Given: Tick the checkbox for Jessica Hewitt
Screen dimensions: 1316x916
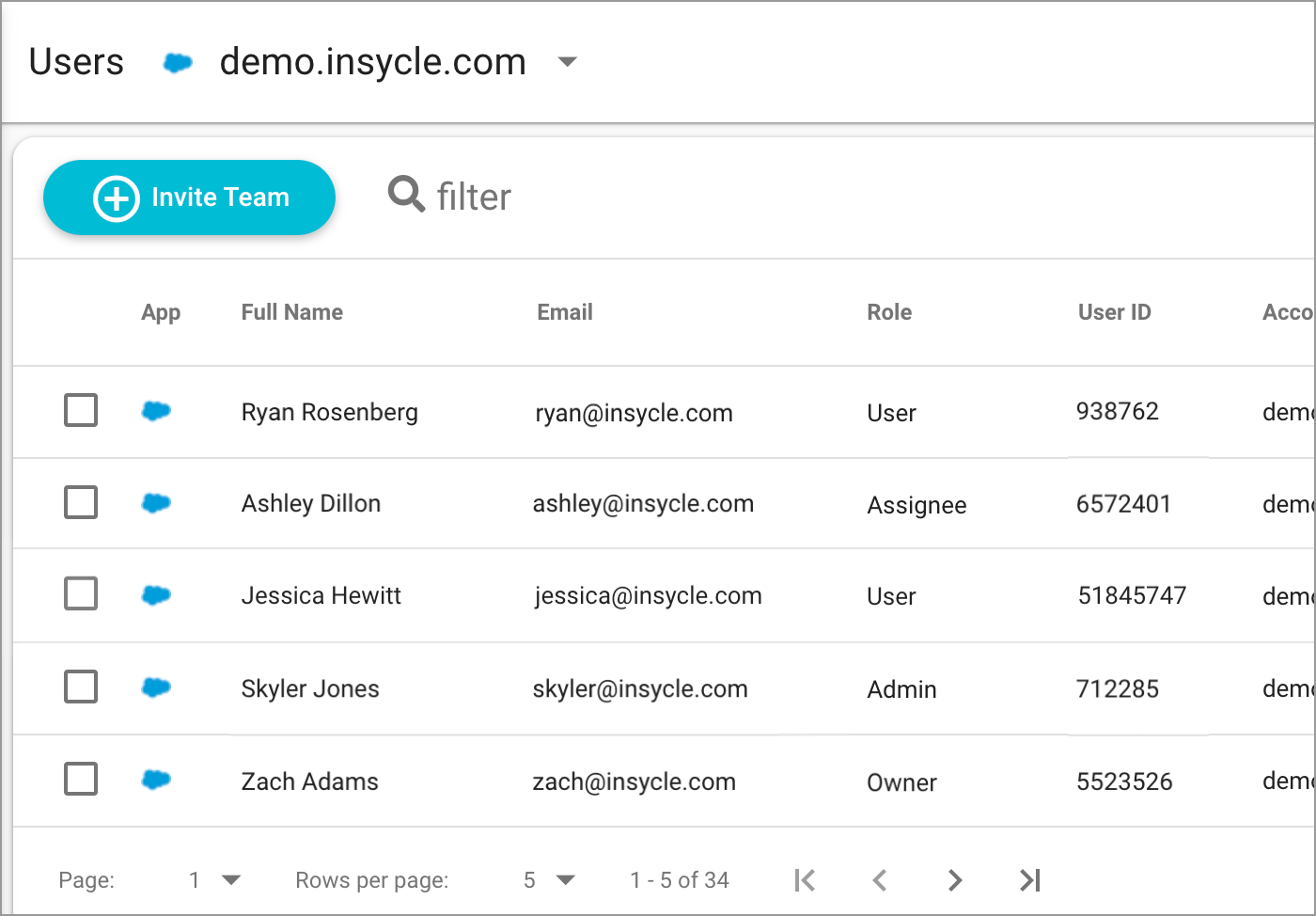Looking at the screenshot, I should (x=81, y=593).
